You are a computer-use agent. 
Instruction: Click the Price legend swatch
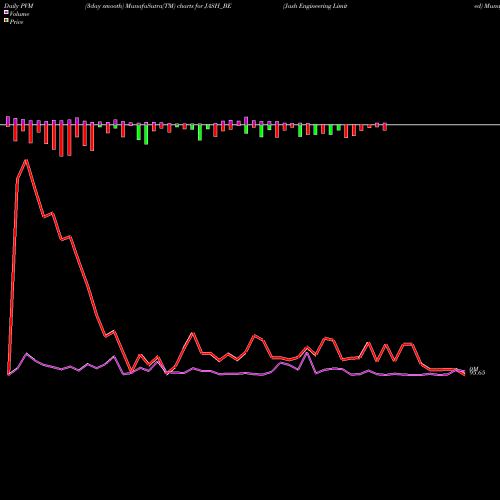point(6,21)
